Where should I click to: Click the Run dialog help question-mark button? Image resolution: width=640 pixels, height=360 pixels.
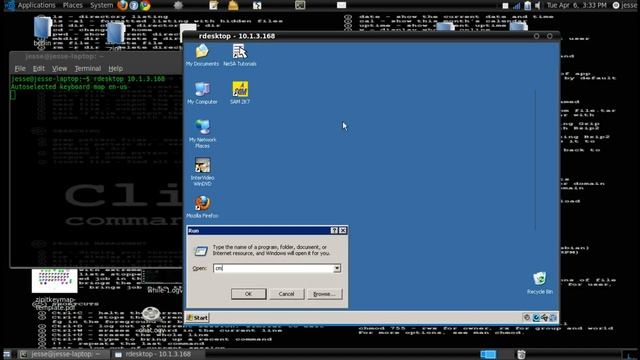334,231
